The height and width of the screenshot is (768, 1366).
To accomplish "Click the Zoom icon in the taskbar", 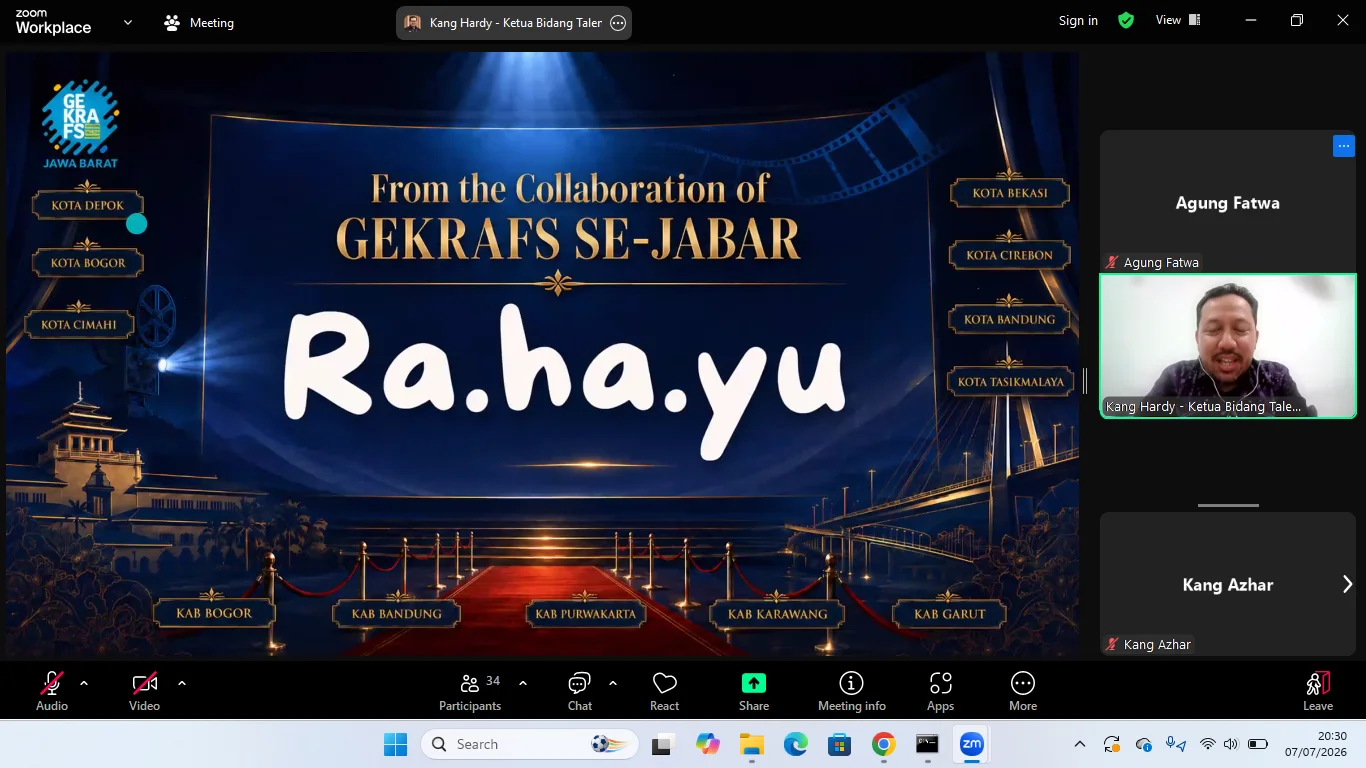I will (971, 744).
